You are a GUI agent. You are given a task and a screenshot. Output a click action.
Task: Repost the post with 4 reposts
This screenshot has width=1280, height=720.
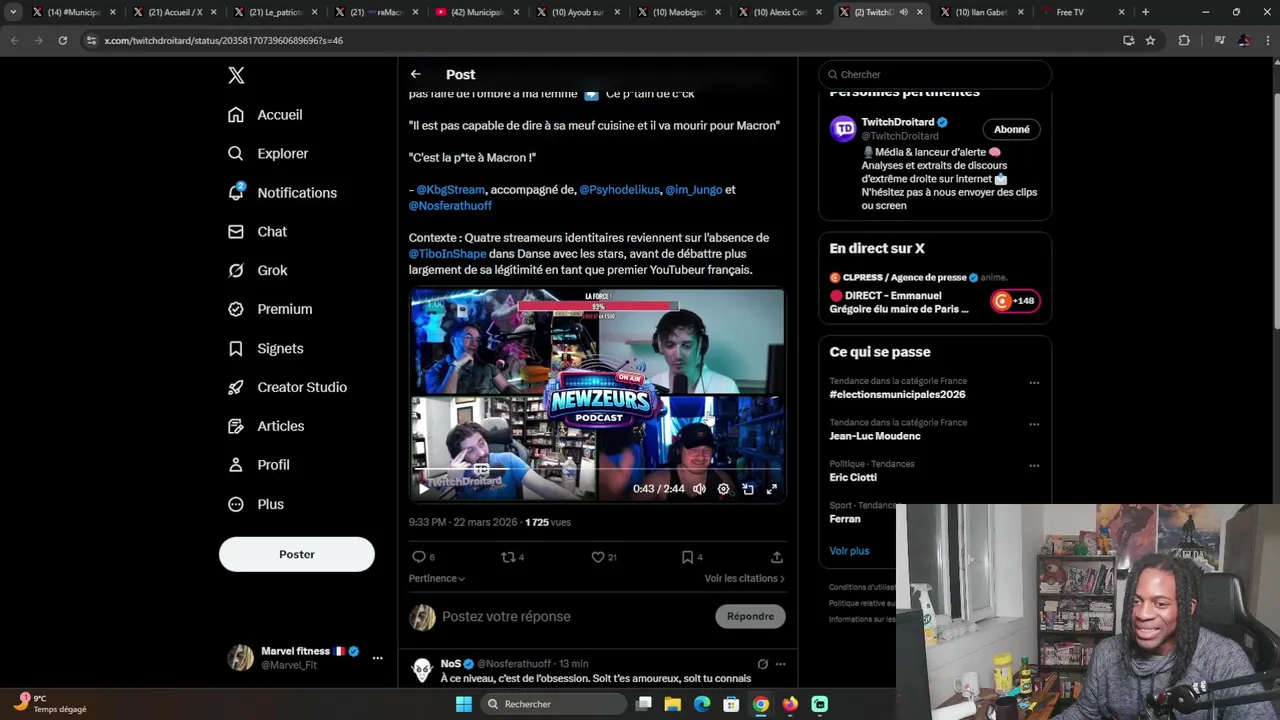[x=512, y=557]
